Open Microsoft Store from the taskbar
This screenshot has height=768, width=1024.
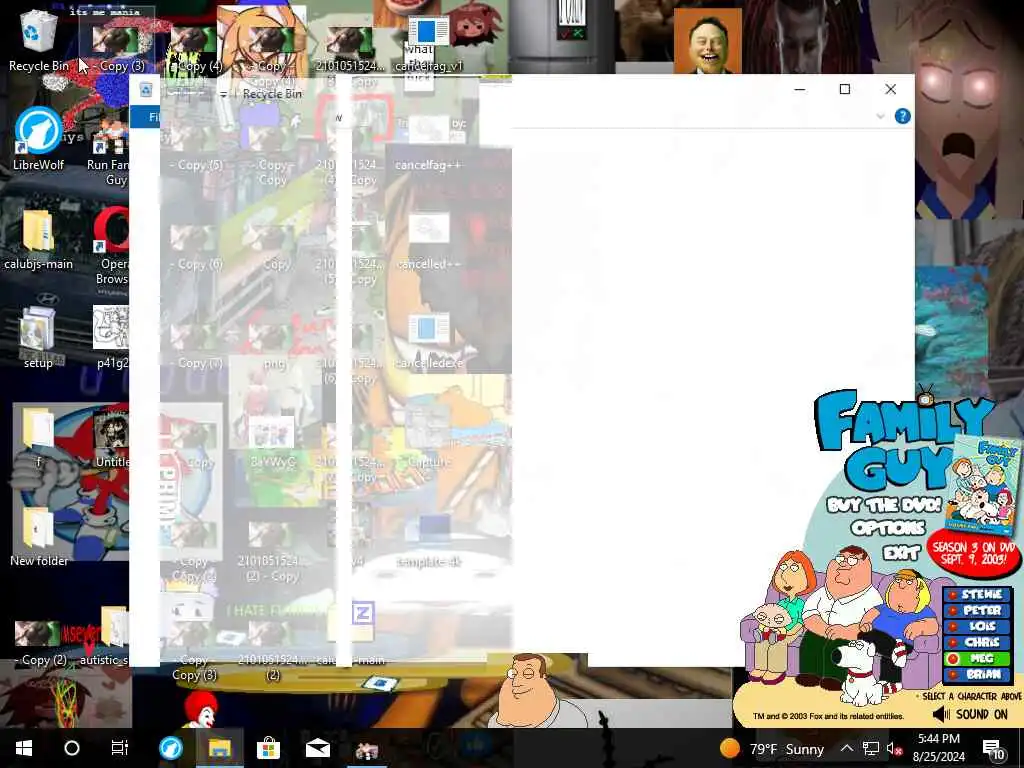coord(268,748)
